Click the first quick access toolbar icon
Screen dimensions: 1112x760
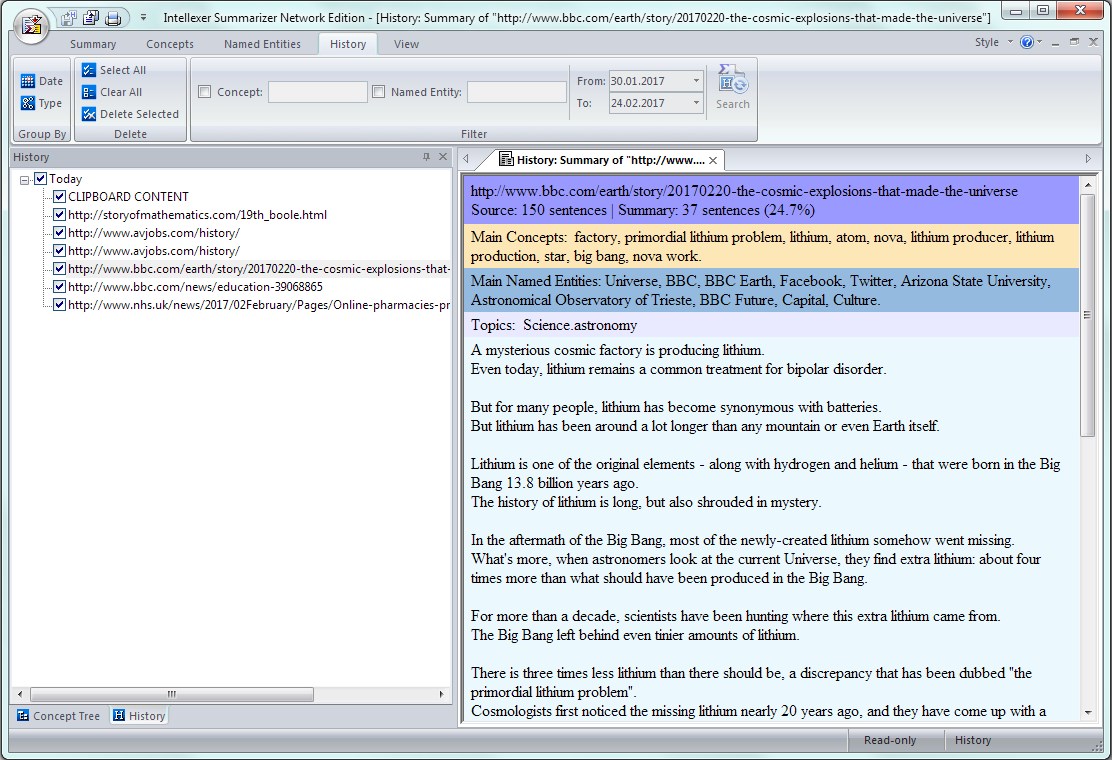pyautogui.click(x=69, y=18)
